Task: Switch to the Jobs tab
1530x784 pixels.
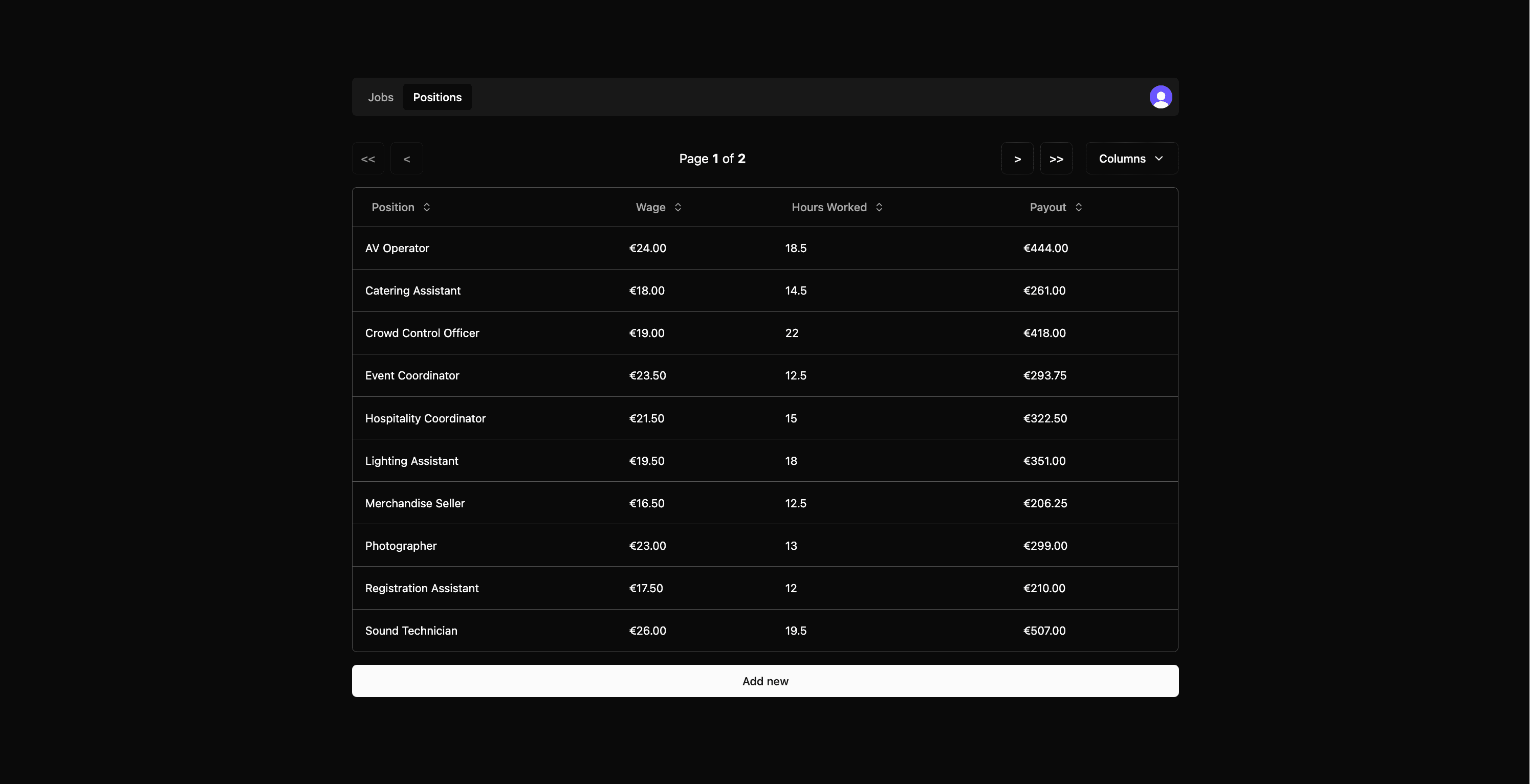Action: (381, 97)
